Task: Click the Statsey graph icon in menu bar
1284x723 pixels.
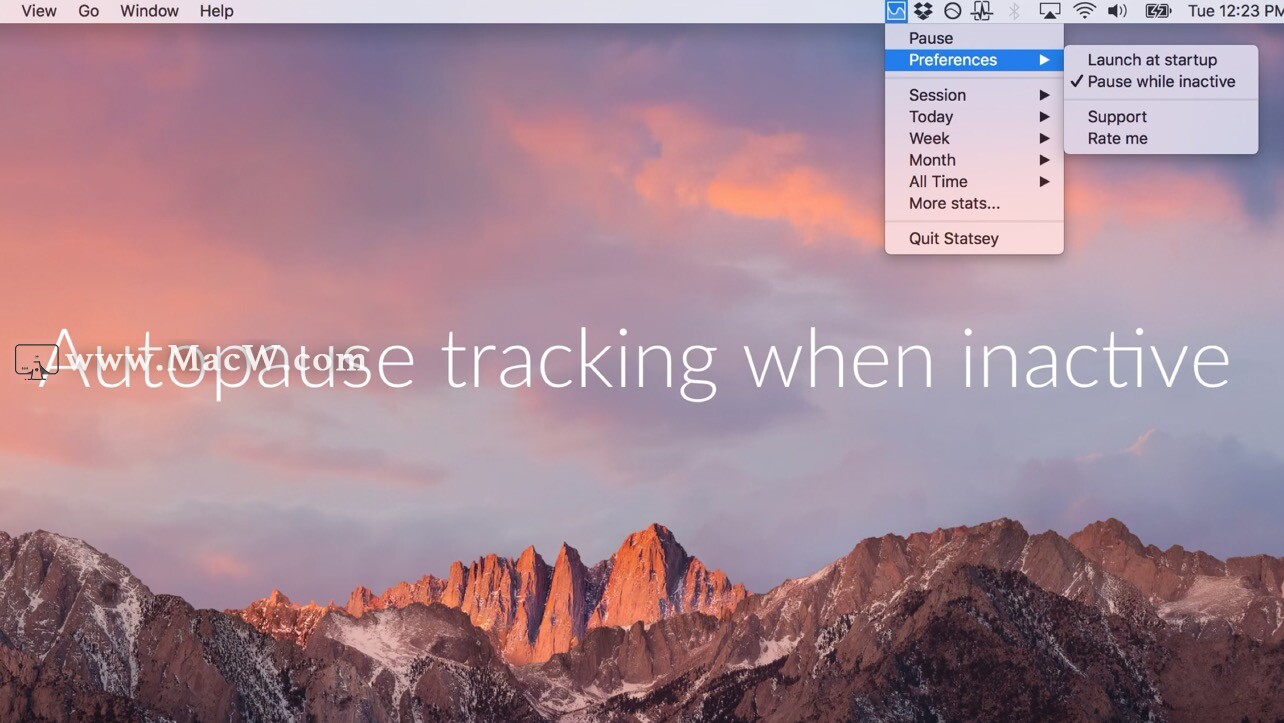Action: [896, 11]
